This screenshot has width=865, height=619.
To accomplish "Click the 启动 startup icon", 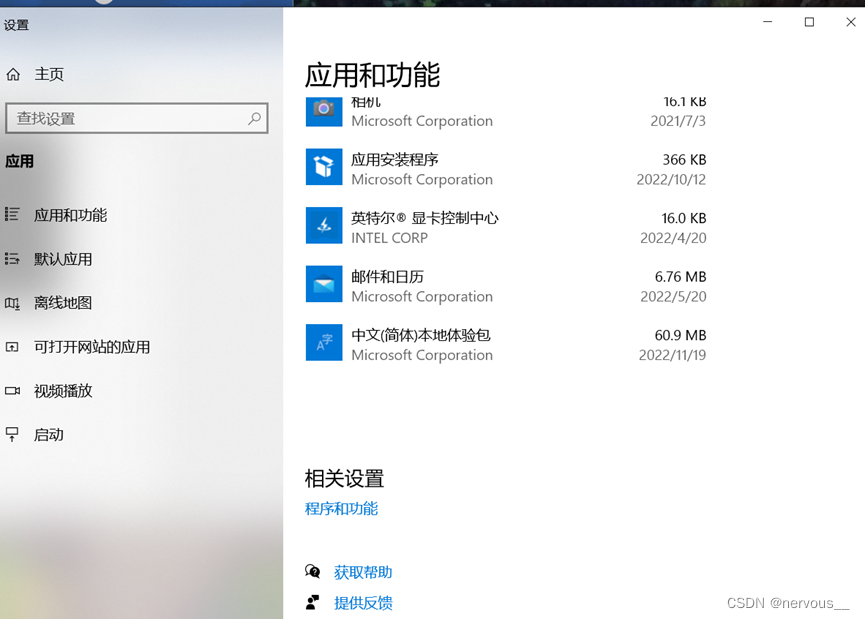I will coord(12,435).
